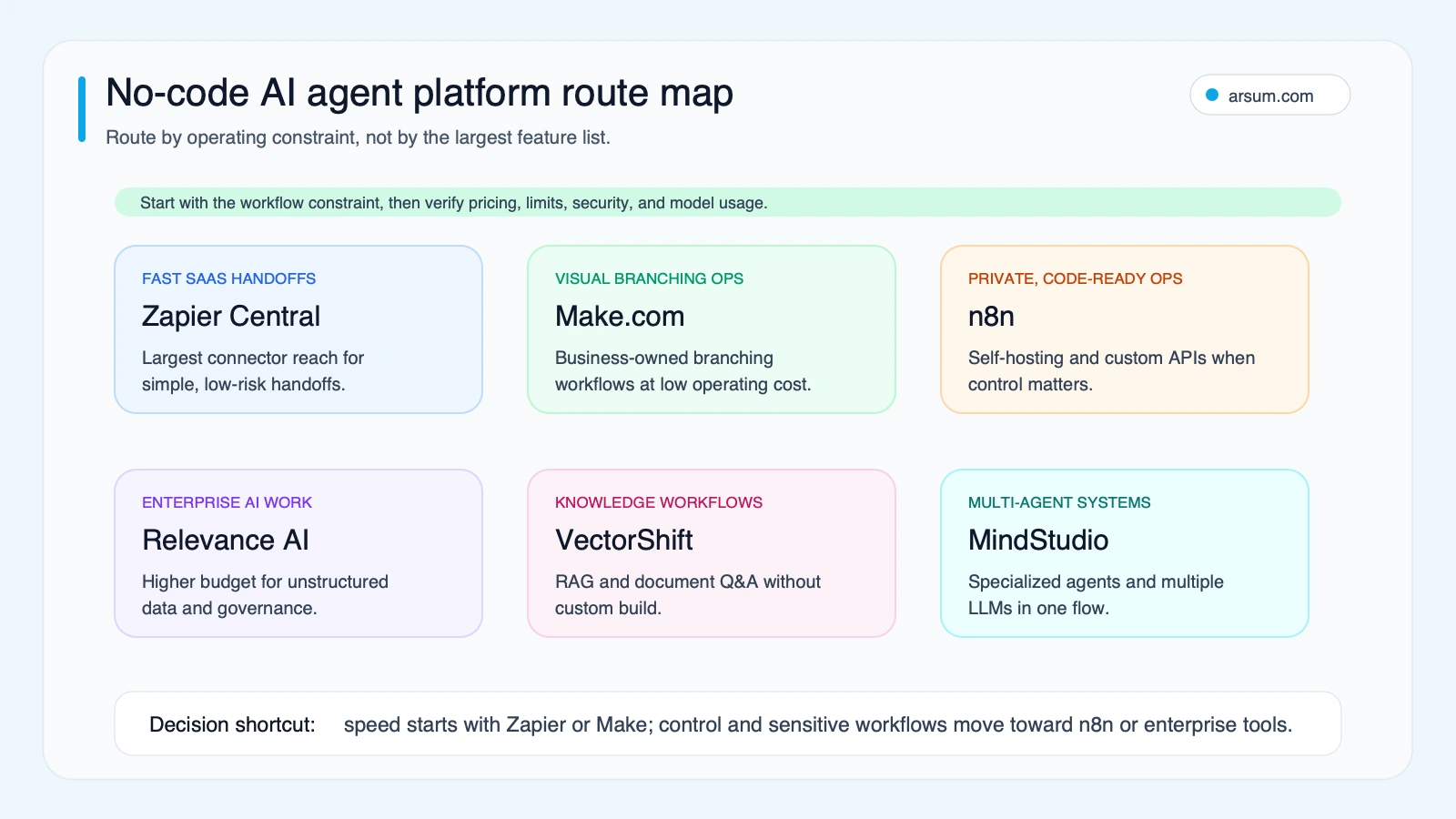Select the VectorShift card heading
The width and height of the screenshot is (1456, 819).
(624, 540)
